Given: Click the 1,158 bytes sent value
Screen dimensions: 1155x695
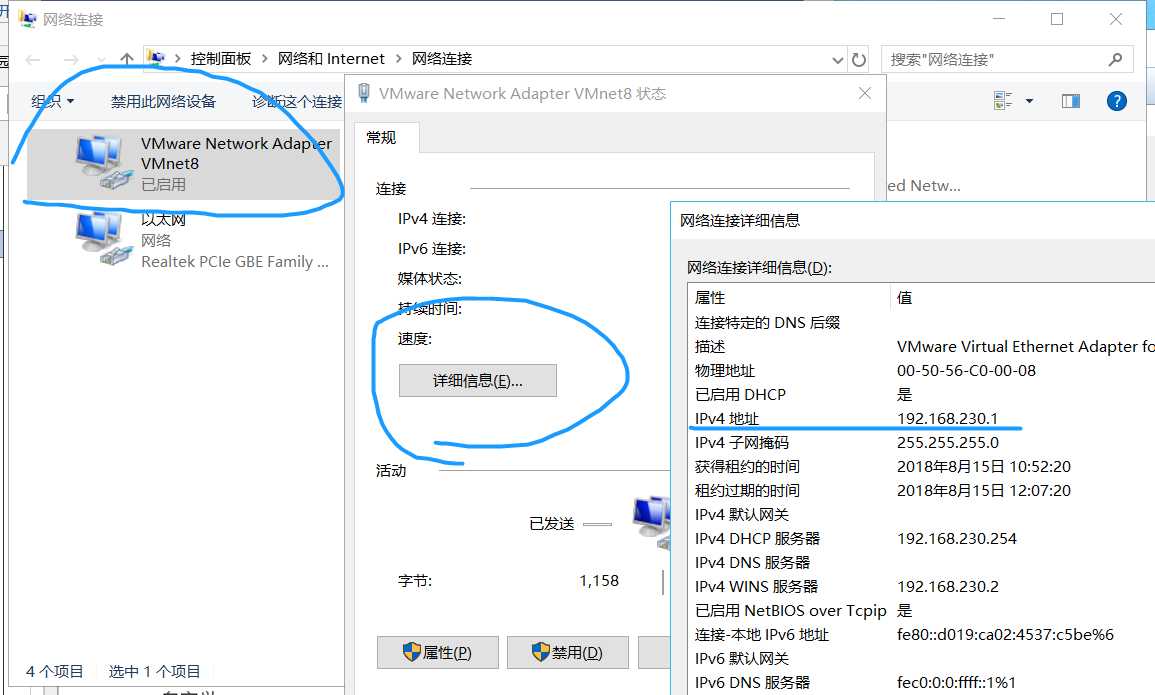Looking at the screenshot, I should click(x=599, y=581).
